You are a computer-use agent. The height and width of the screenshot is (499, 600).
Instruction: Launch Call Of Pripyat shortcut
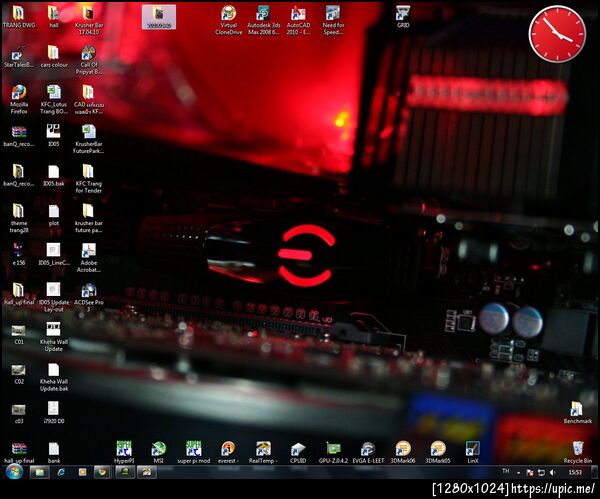coord(89,60)
